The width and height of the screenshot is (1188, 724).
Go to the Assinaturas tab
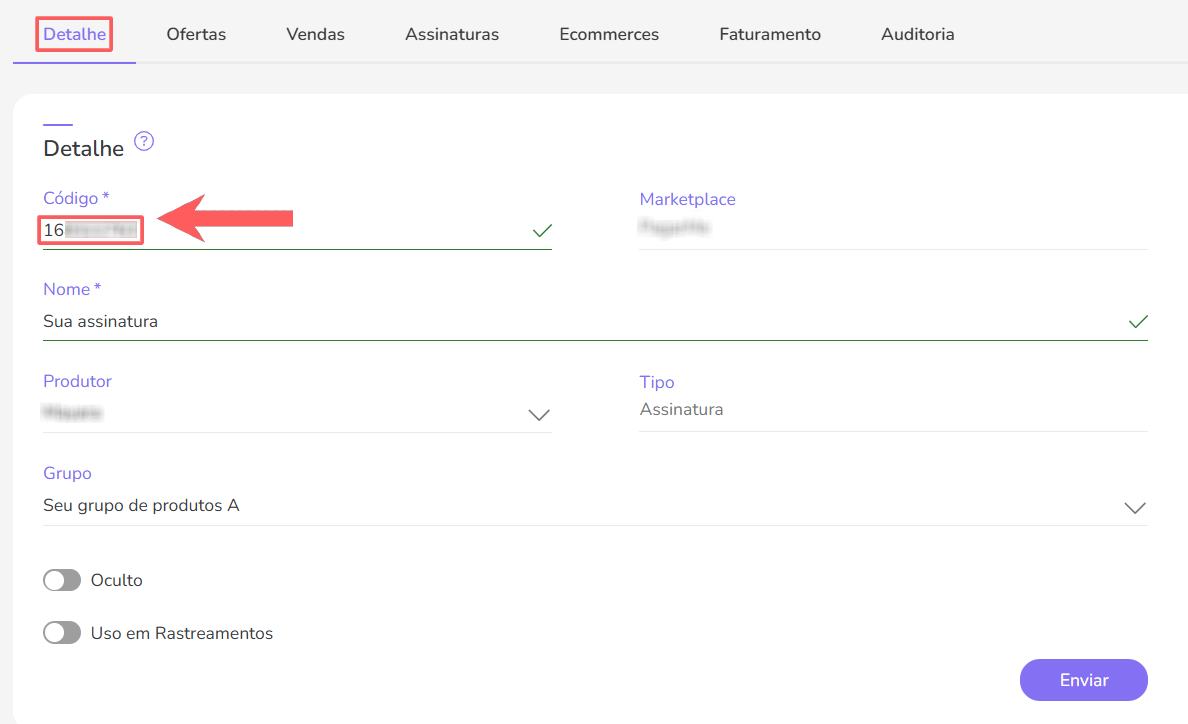coord(452,34)
